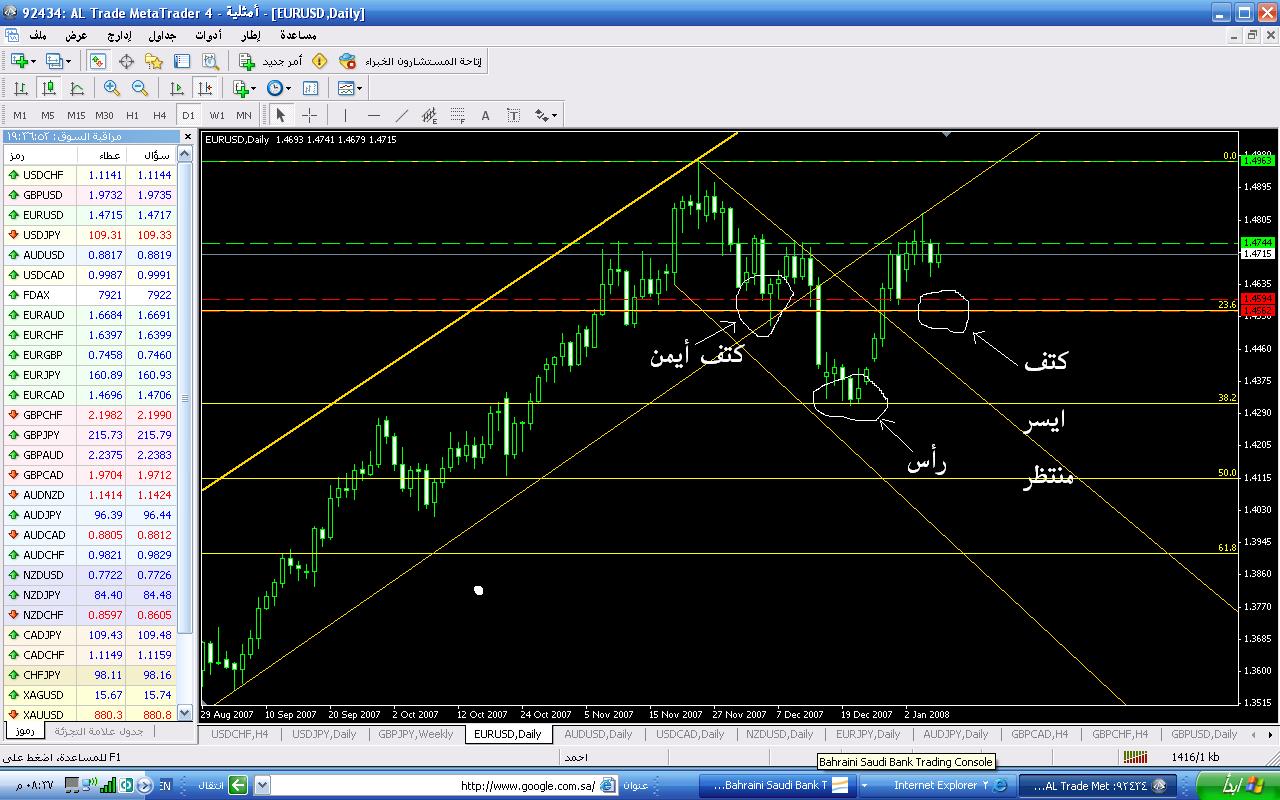Click Market Watch scrollbar down arrow
1280x800 pixels.
(184, 713)
